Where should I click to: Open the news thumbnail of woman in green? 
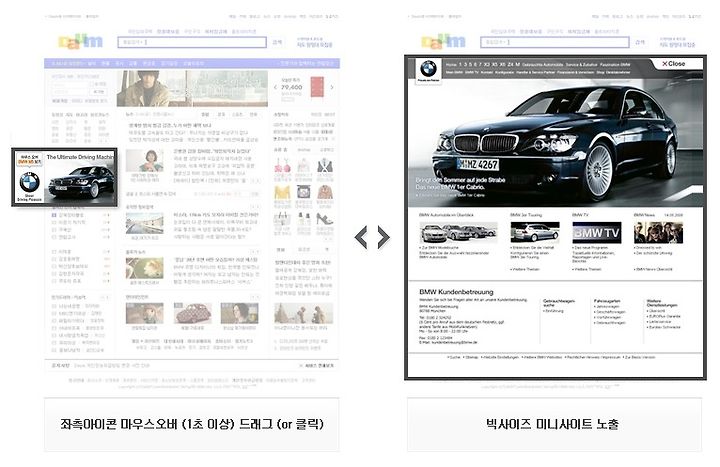point(145,161)
